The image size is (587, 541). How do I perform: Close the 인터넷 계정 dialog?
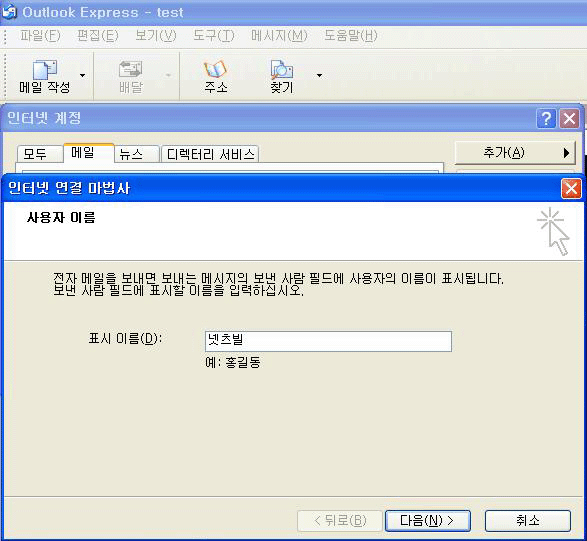[569, 119]
